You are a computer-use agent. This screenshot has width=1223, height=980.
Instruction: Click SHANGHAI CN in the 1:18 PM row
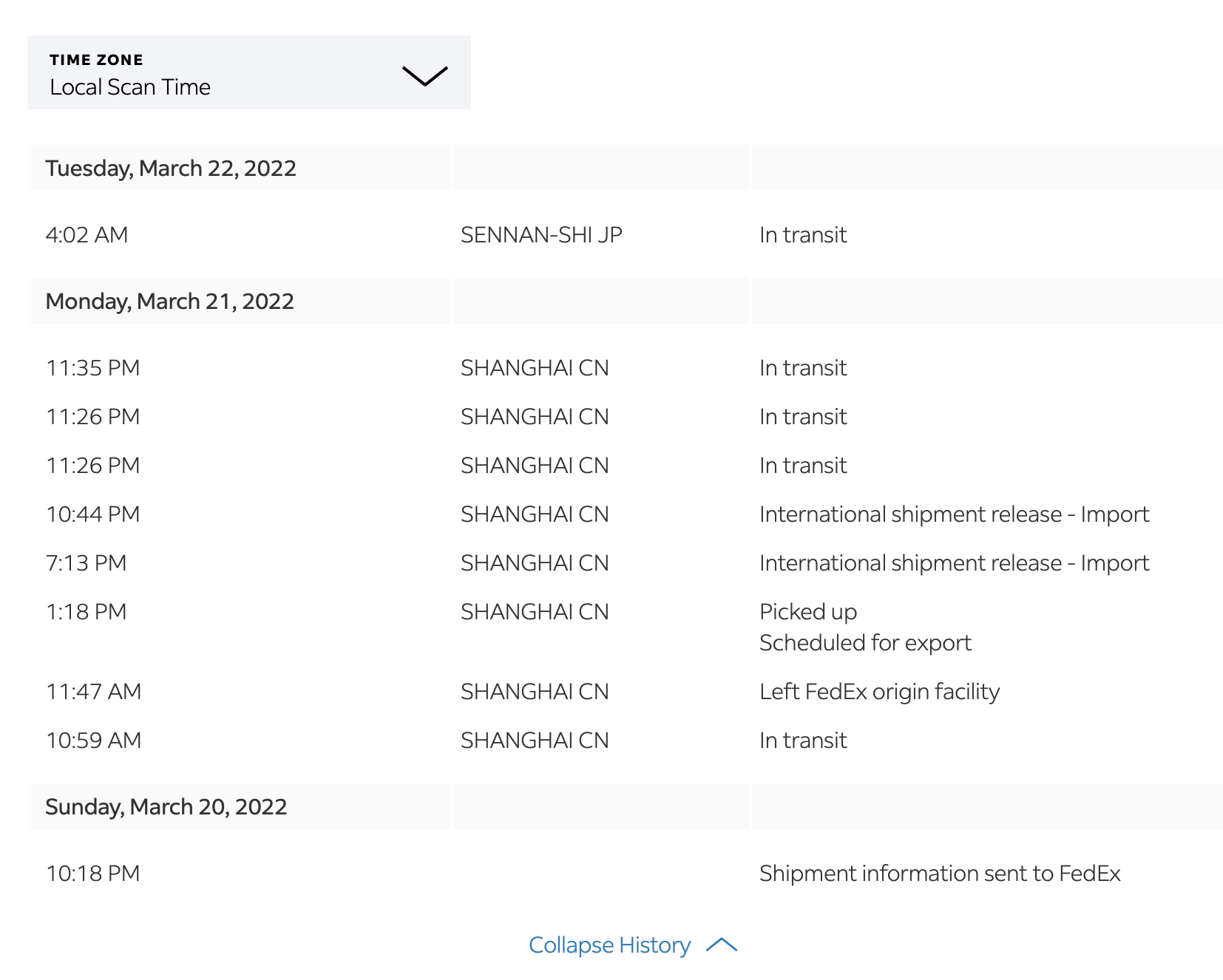coord(535,612)
